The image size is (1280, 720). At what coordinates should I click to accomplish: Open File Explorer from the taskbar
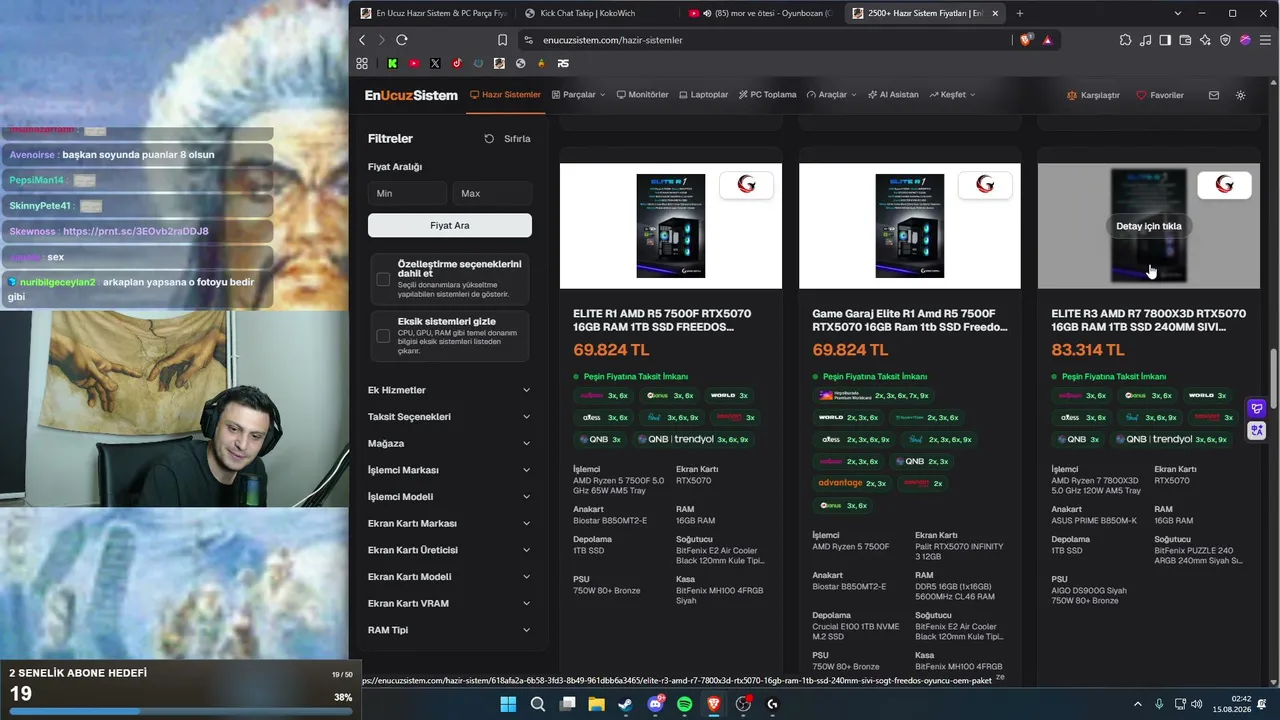(597, 704)
